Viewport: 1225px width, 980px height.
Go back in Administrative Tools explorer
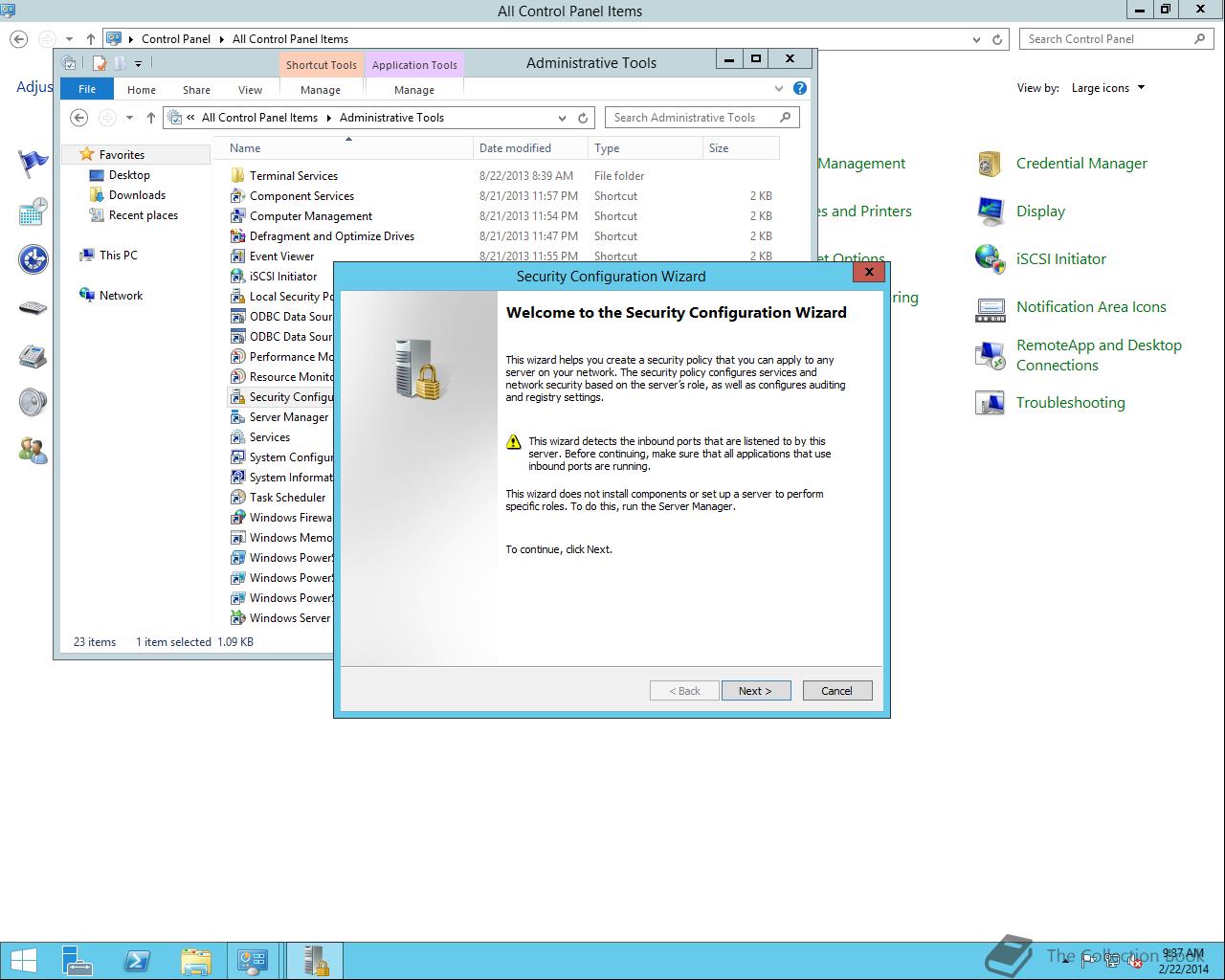coord(79,118)
